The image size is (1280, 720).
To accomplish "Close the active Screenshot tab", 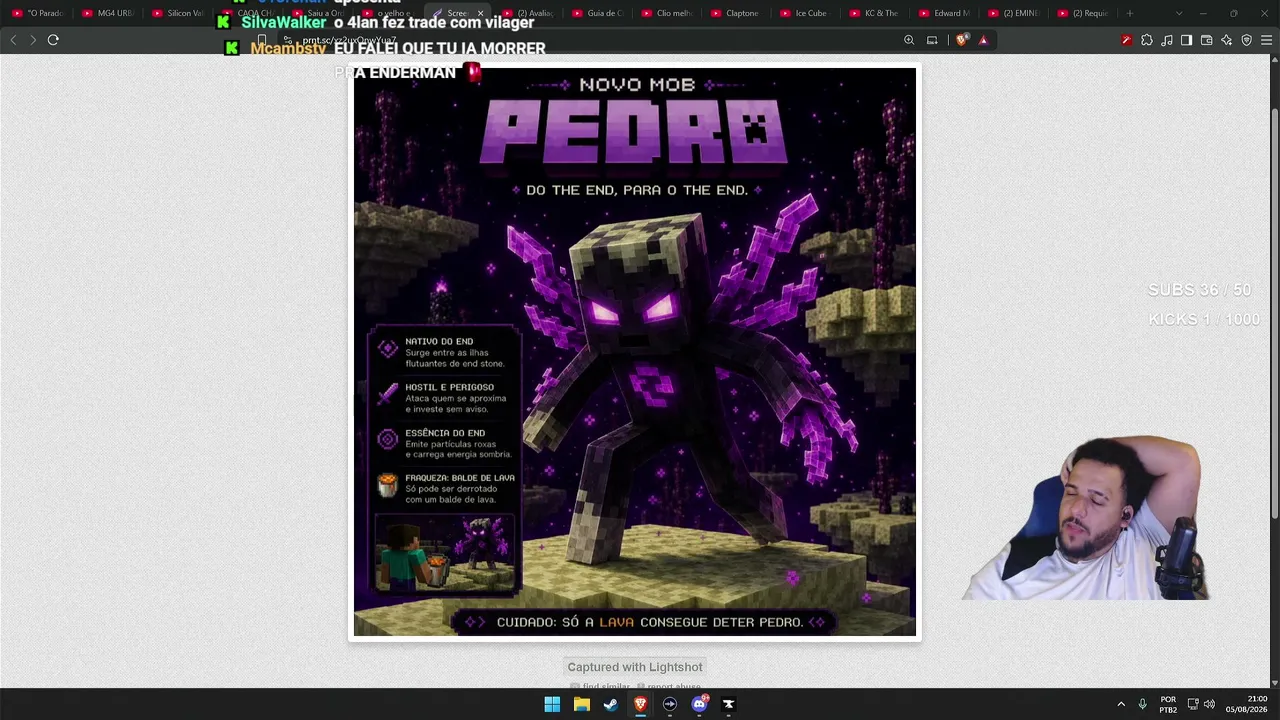I will [x=480, y=13].
